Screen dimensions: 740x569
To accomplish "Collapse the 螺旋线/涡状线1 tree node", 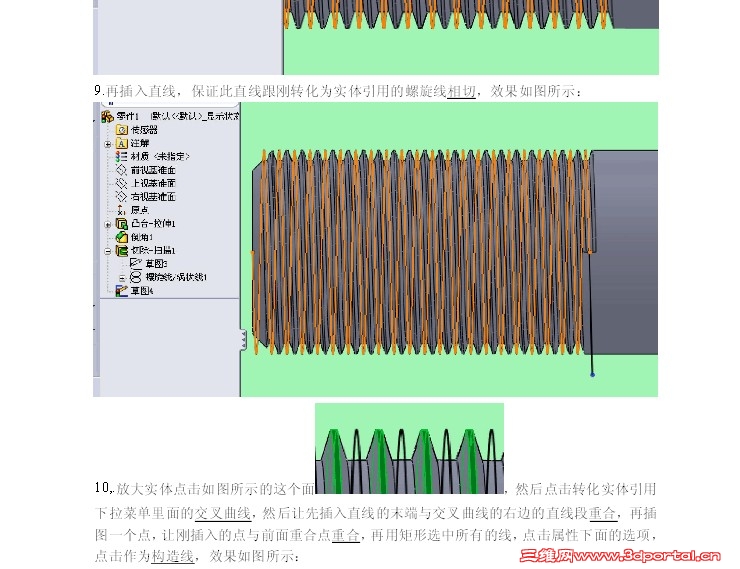I will (122, 278).
